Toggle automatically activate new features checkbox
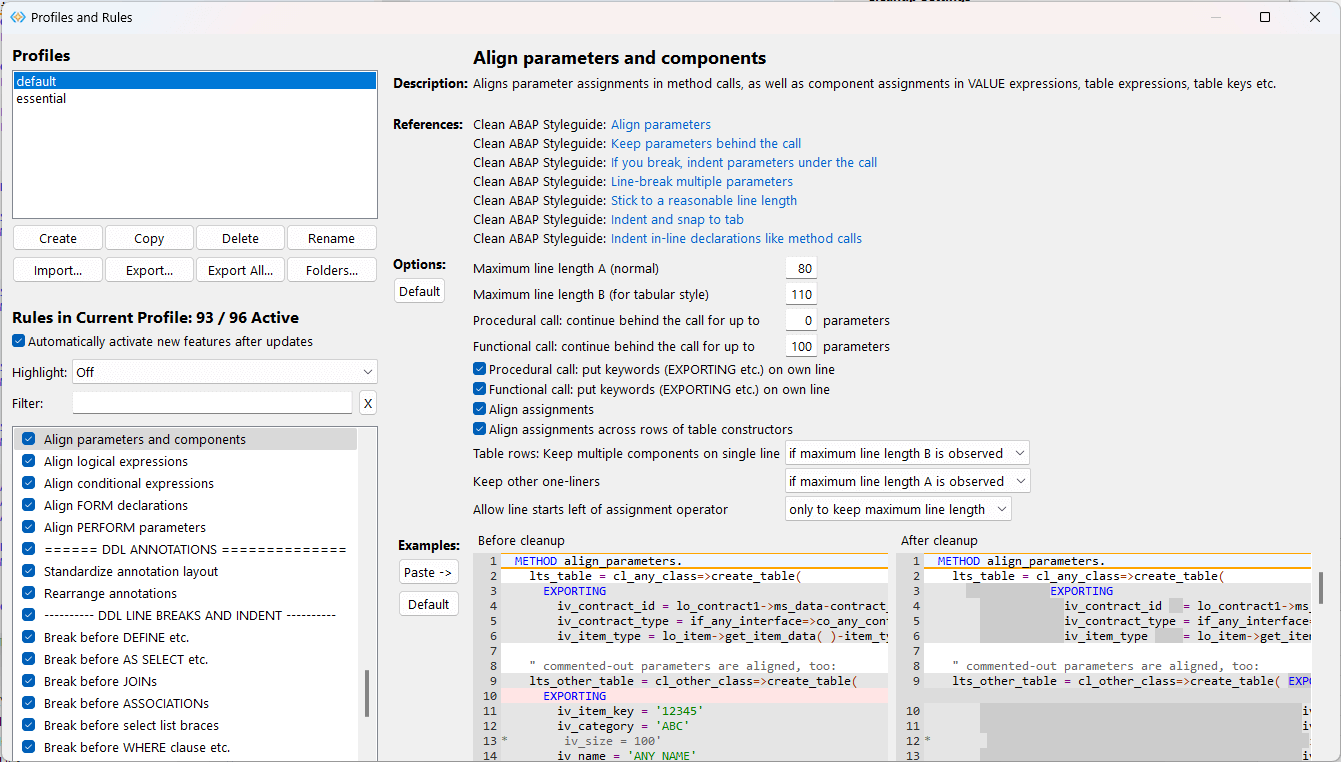The height and width of the screenshot is (762, 1341). (x=20, y=341)
